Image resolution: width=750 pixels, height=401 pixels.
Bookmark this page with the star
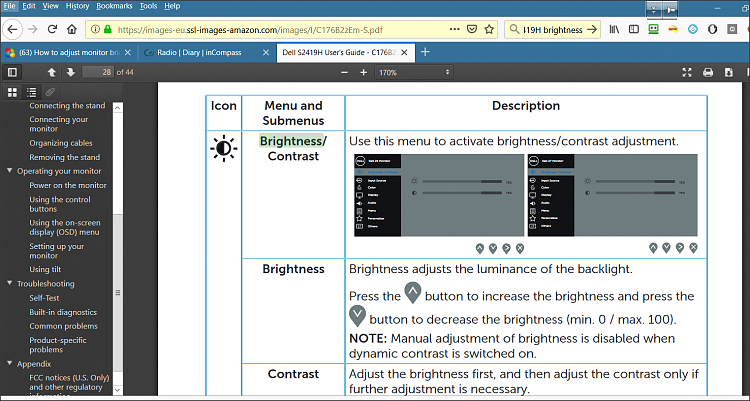click(x=489, y=29)
